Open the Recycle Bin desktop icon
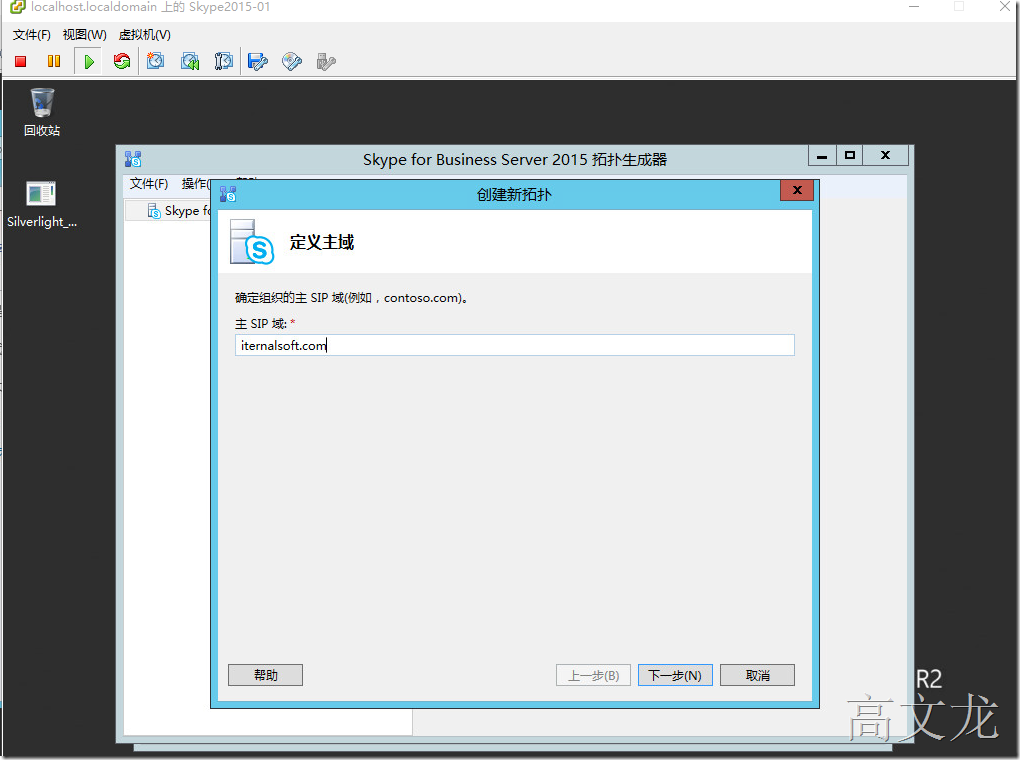This screenshot has width=1020, height=760. click(42, 112)
